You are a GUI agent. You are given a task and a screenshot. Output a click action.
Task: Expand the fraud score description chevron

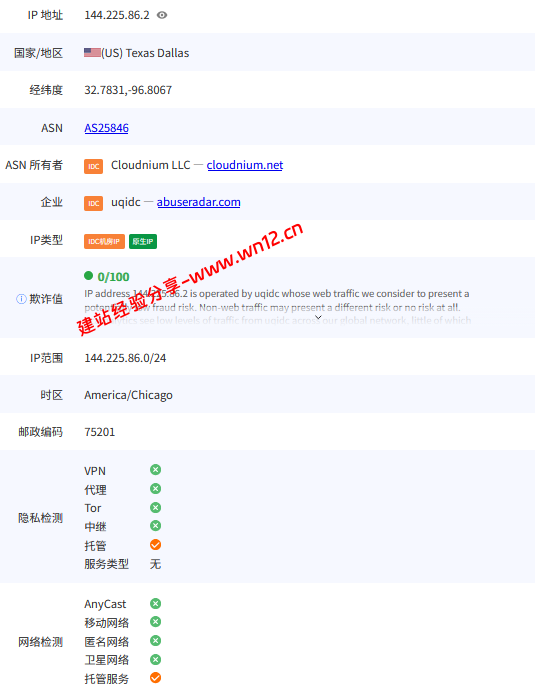tap(319, 317)
